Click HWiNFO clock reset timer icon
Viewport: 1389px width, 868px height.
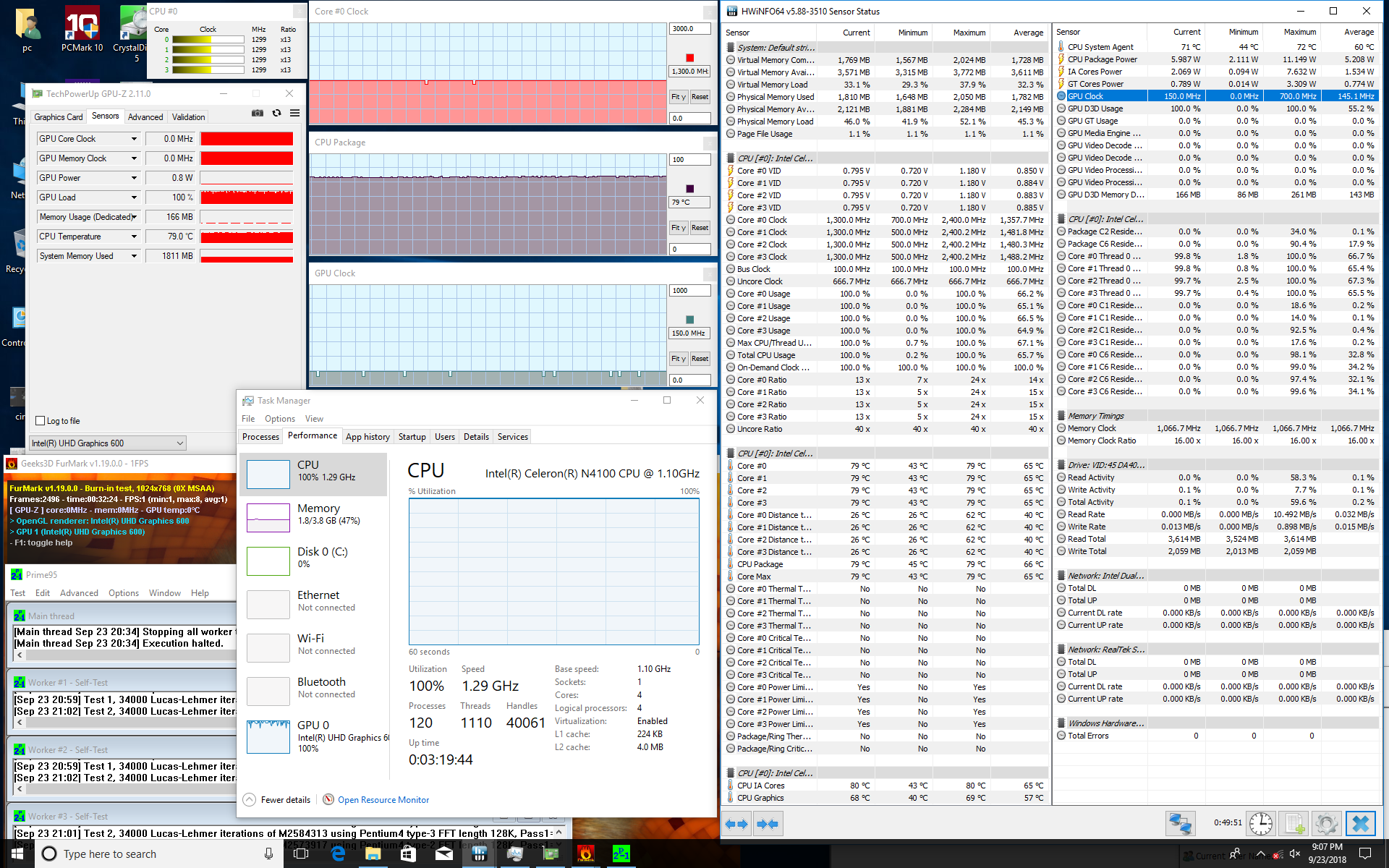pos(1260,823)
